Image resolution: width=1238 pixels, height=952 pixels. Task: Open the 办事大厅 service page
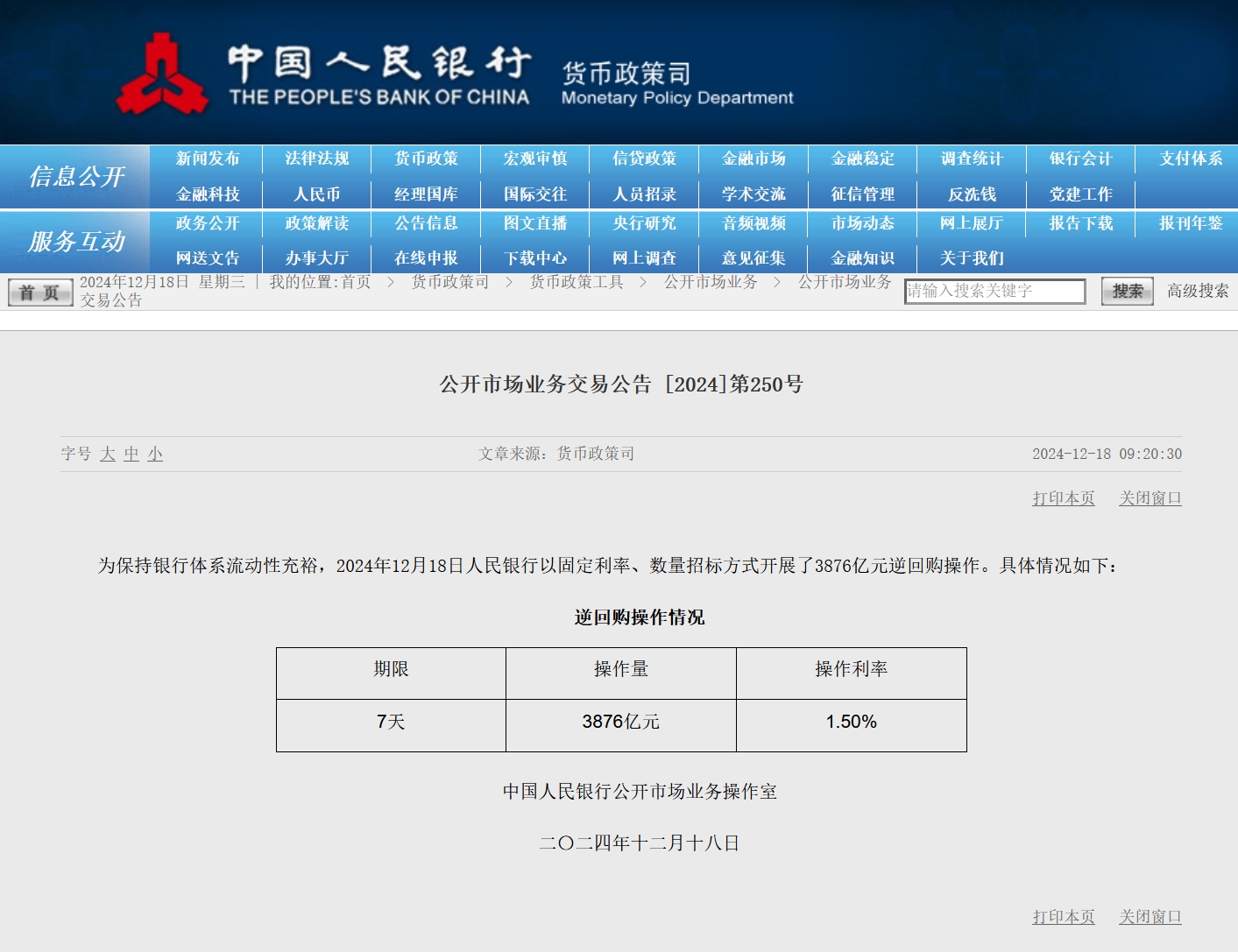tap(317, 258)
